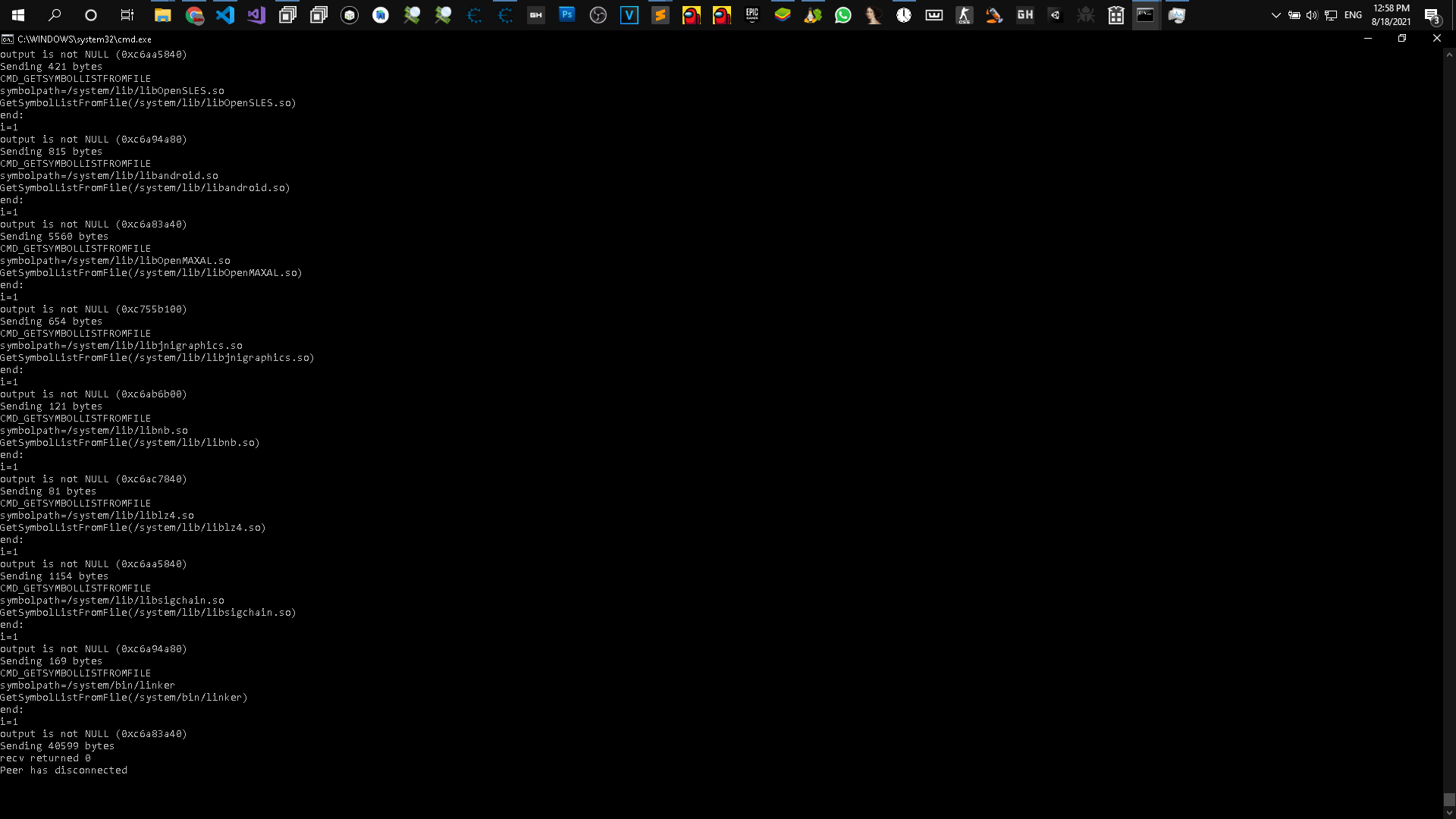Open ENG input language selector
This screenshot has width=1456, height=819.
click(1353, 14)
